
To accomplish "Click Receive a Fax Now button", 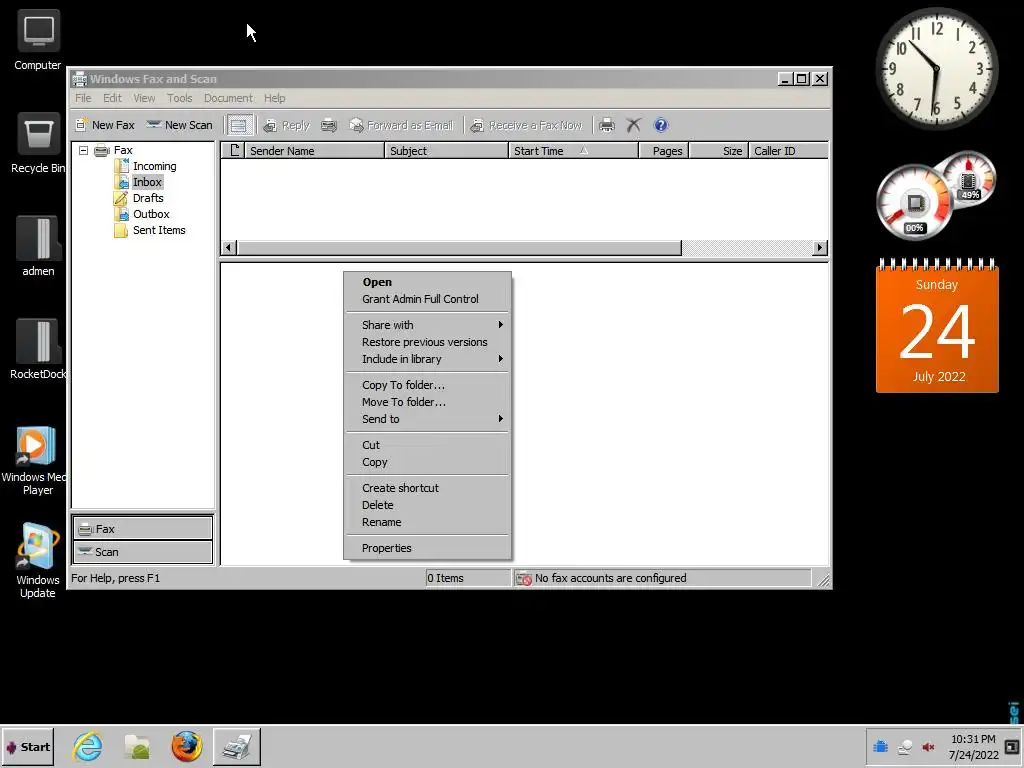I will [x=526, y=125].
